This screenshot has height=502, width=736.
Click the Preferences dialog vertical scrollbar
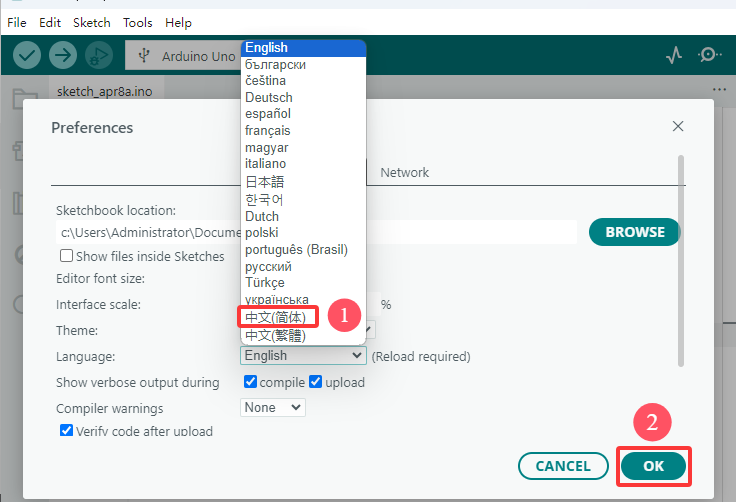point(681,261)
